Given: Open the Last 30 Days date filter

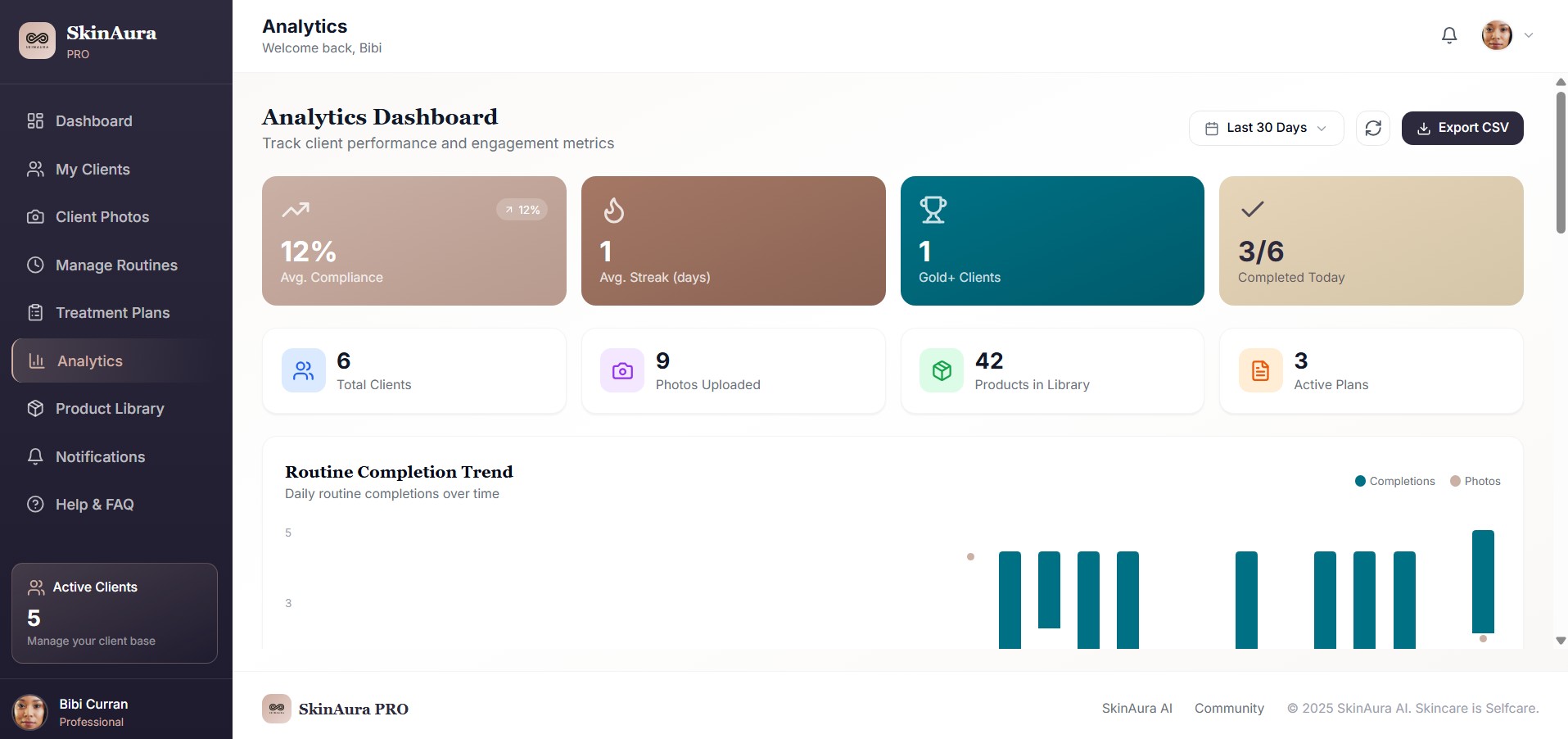Looking at the screenshot, I should coord(1265,128).
